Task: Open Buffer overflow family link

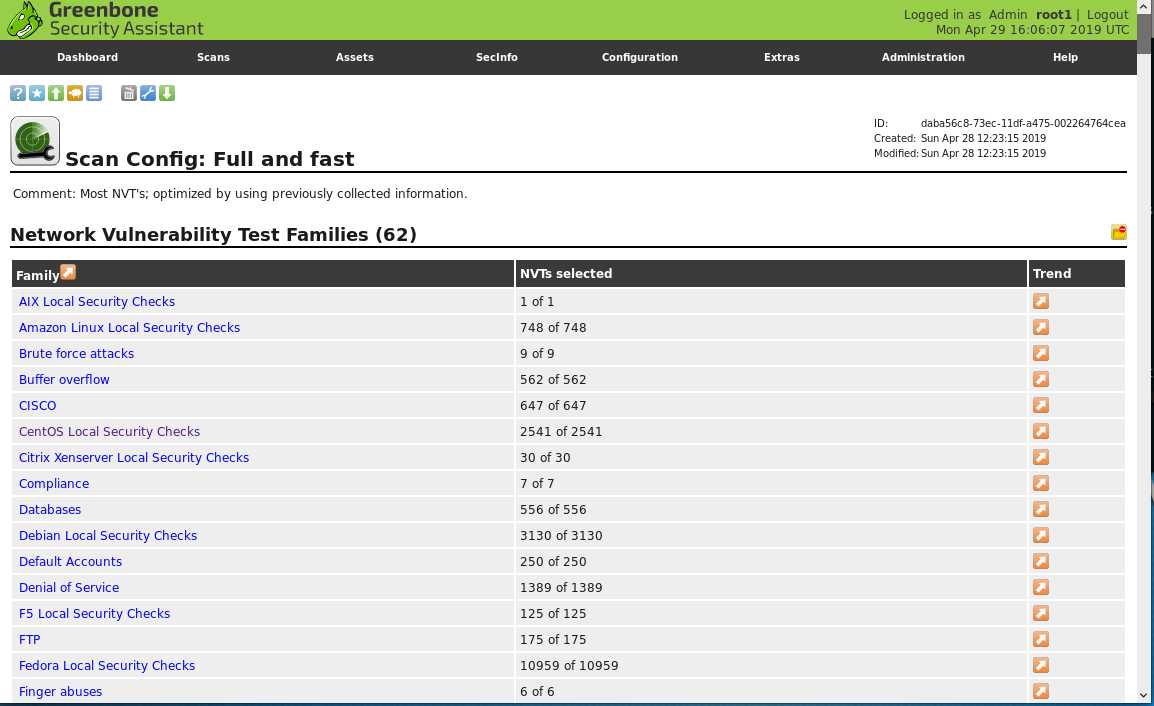Action: coord(64,379)
